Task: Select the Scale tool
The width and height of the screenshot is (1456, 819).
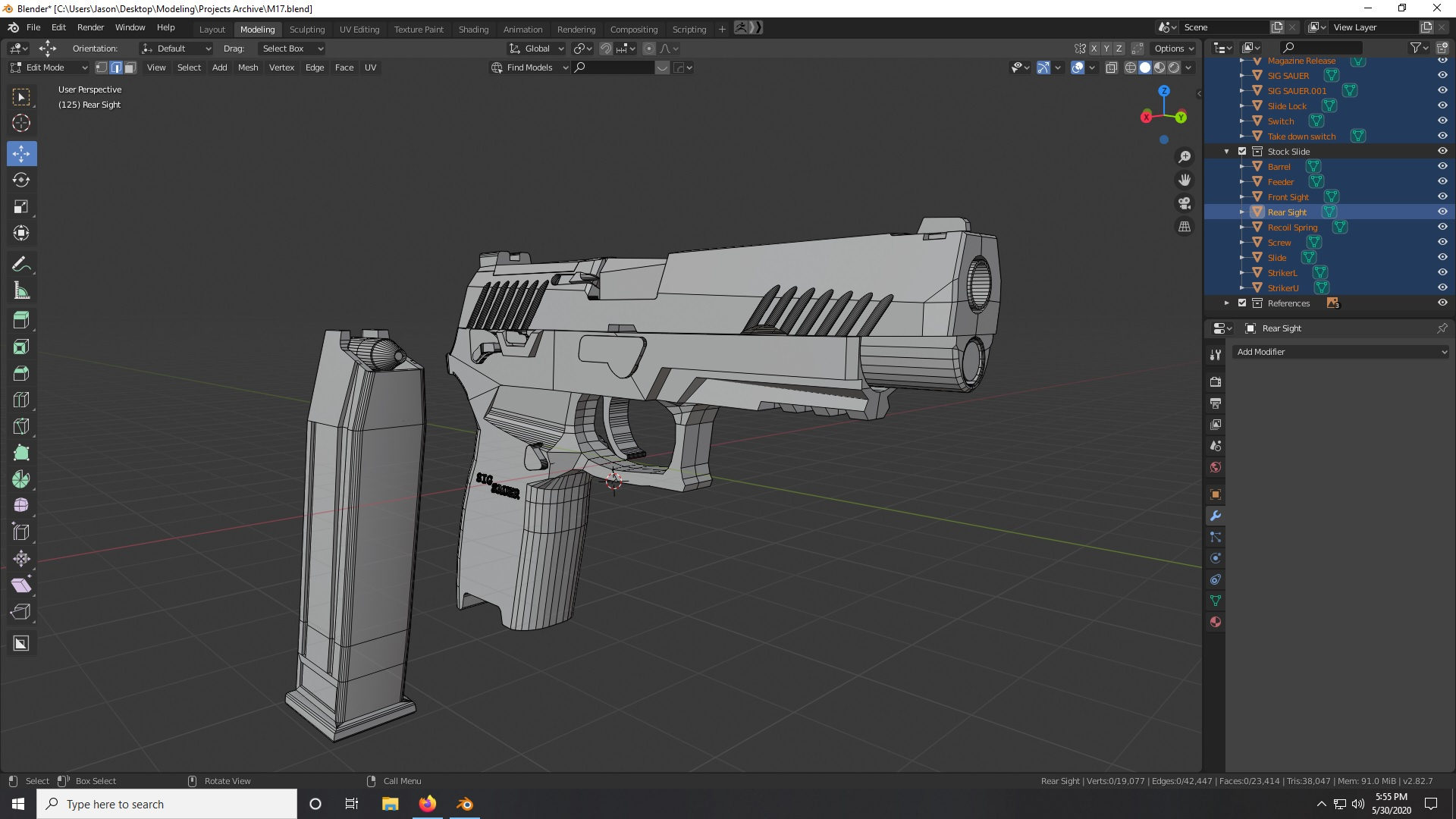Action: (21, 206)
